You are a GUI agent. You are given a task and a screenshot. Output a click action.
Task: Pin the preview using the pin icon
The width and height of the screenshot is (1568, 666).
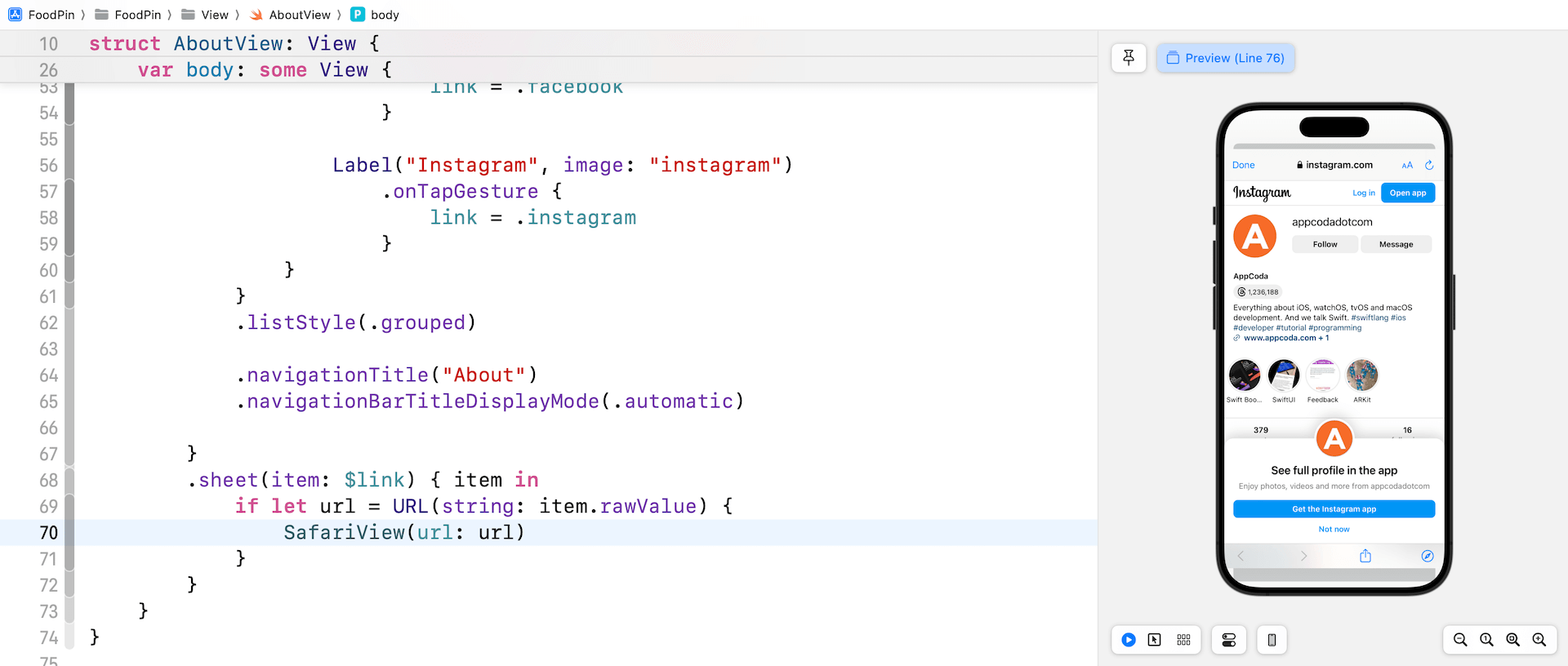1129,58
